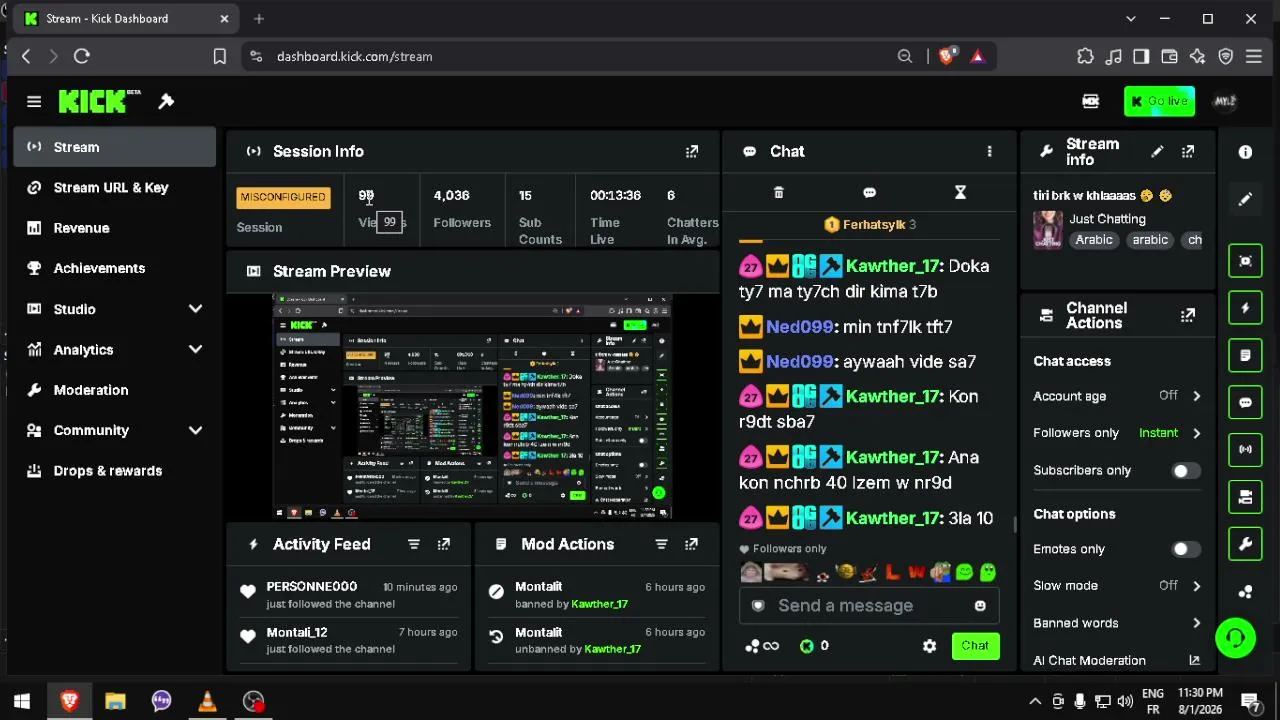Viewport: 1280px width, 720px height.
Task: Click Kawther_17 in the banned Montalit row
Action: (x=600, y=604)
